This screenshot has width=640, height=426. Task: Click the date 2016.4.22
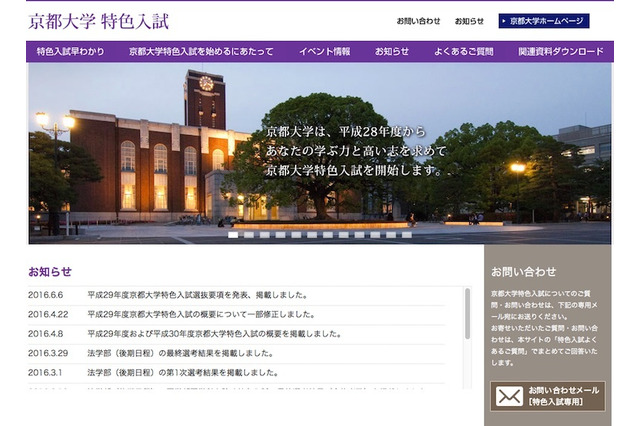point(48,315)
